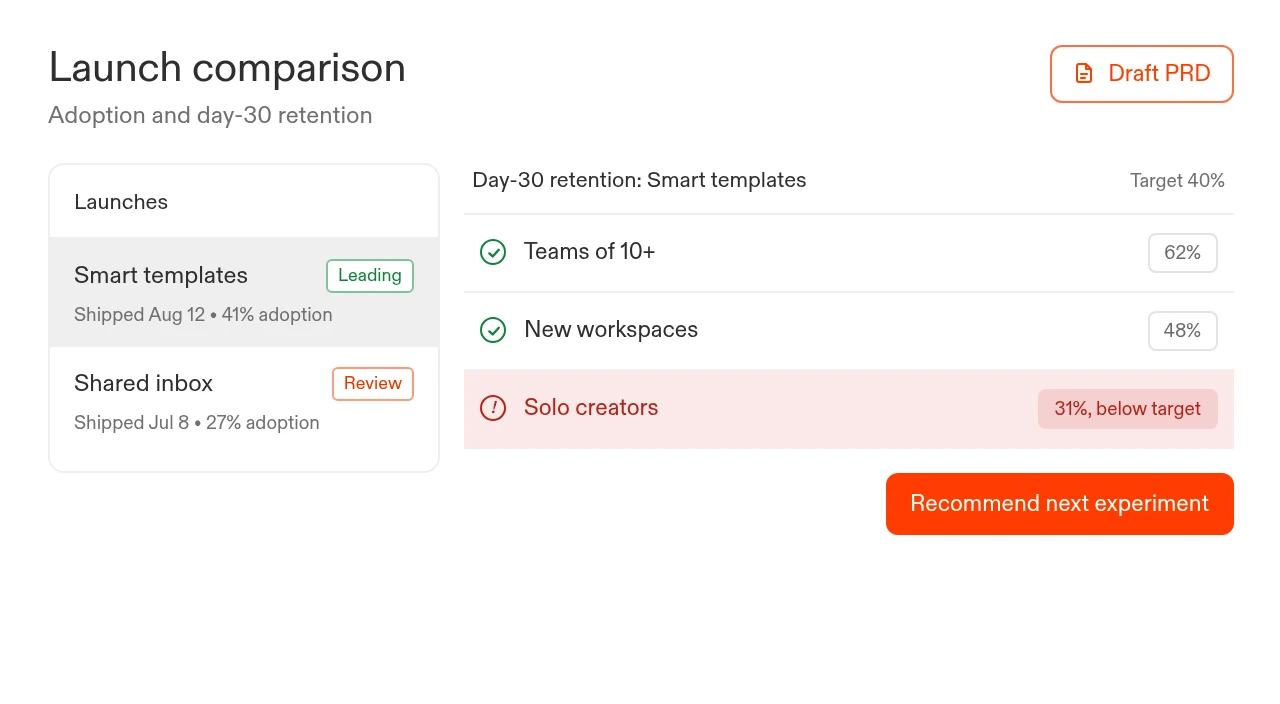Image resolution: width=1280 pixels, height=704 pixels.
Task: Click green check icon beside Teams of 10+
Action: pyautogui.click(x=493, y=252)
